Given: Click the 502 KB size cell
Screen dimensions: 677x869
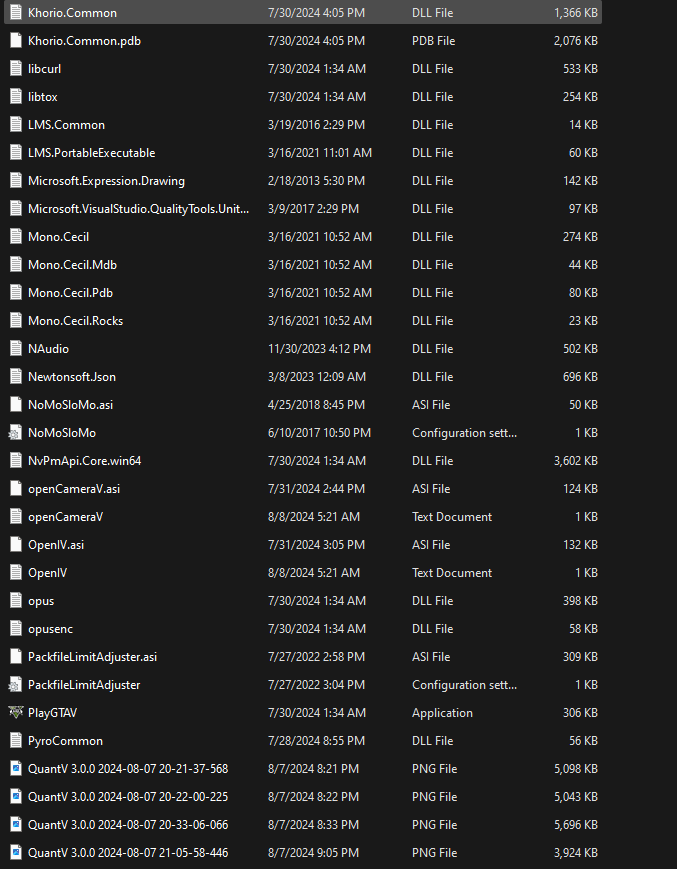Looking at the screenshot, I should point(580,348).
